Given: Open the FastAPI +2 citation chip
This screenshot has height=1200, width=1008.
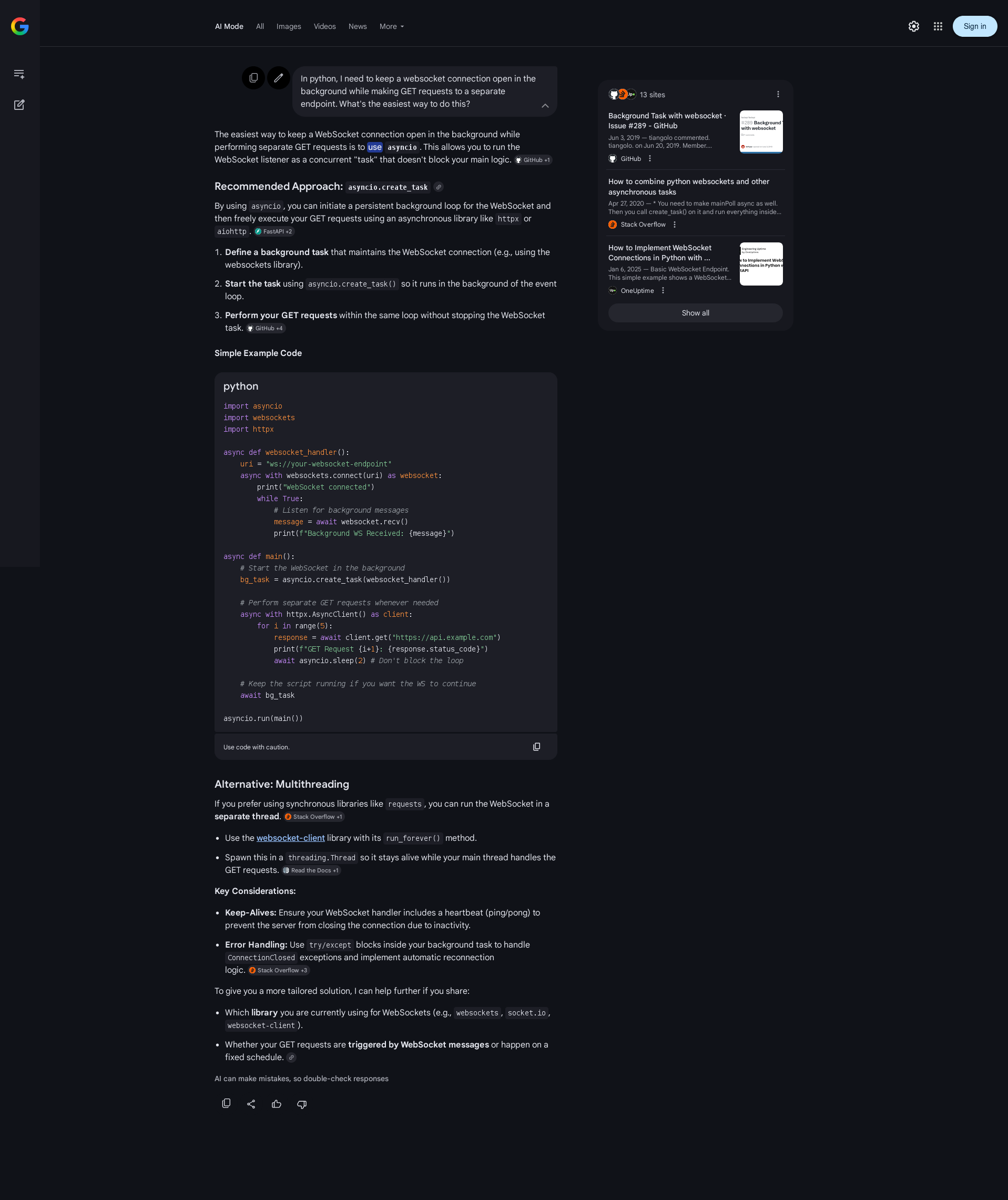Looking at the screenshot, I should click(x=274, y=231).
